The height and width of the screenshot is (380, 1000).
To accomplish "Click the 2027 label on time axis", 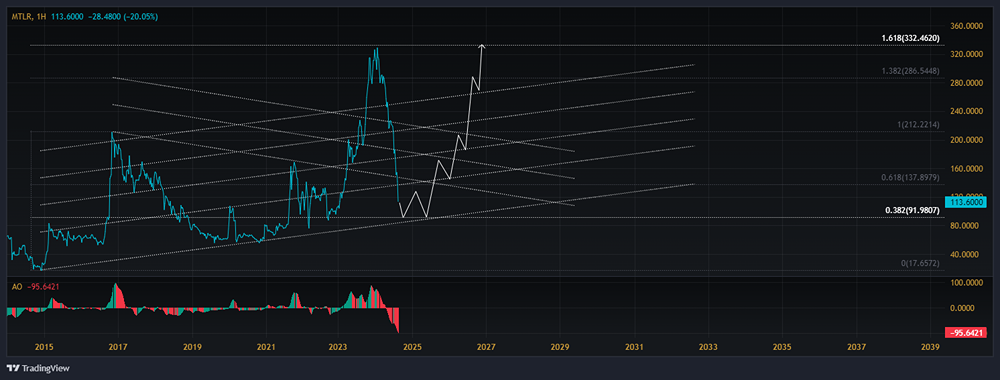I will tap(486, 347).
